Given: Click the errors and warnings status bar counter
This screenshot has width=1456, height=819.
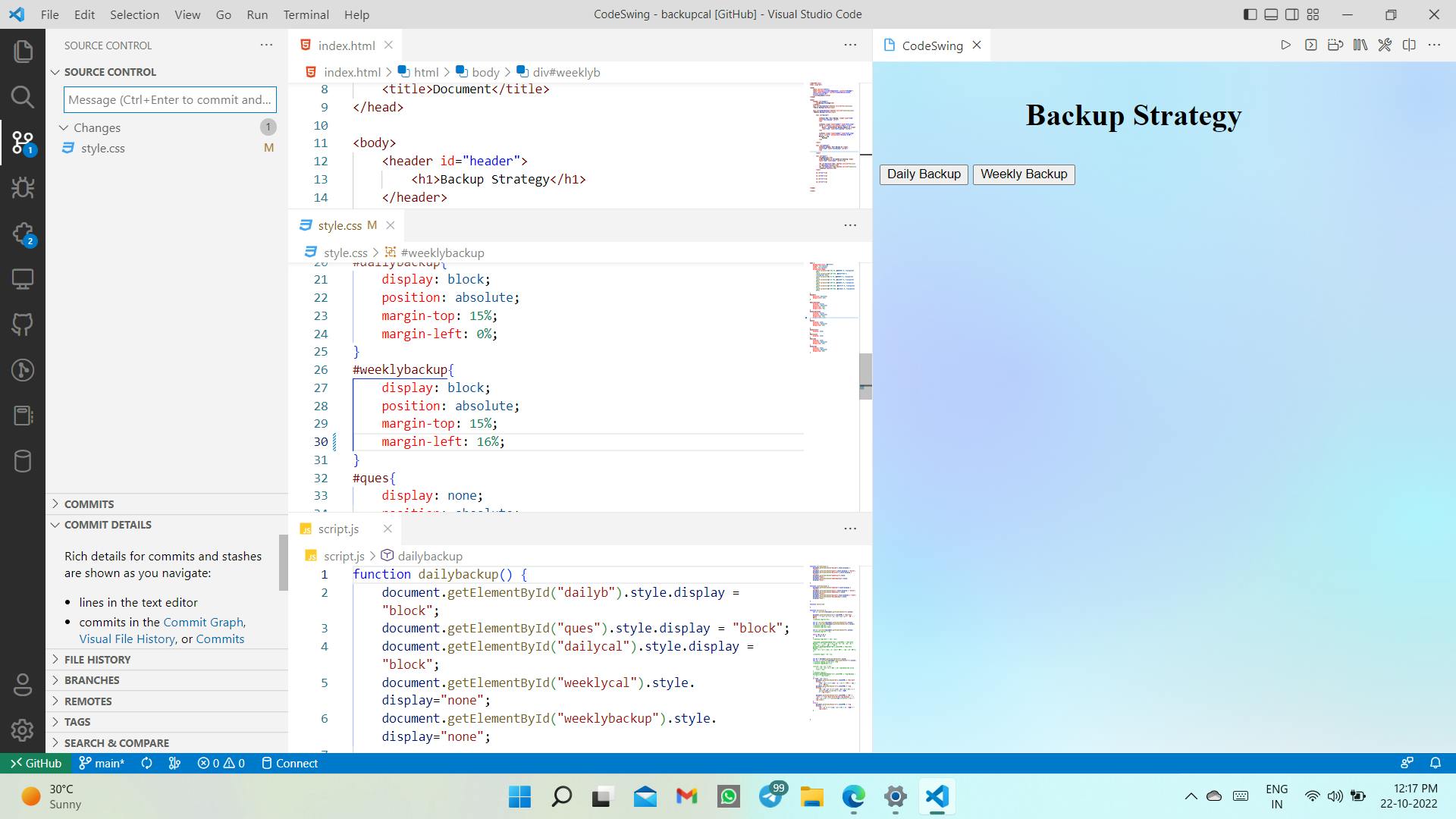Looking at the screenshot, I should pyautogui.click(x=221, y=764).
